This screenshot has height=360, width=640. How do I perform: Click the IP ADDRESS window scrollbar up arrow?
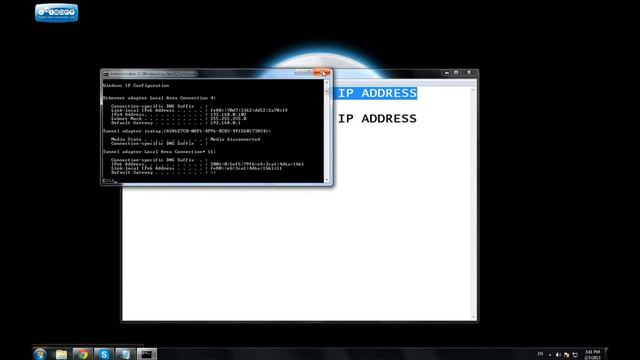click(474, 89)
